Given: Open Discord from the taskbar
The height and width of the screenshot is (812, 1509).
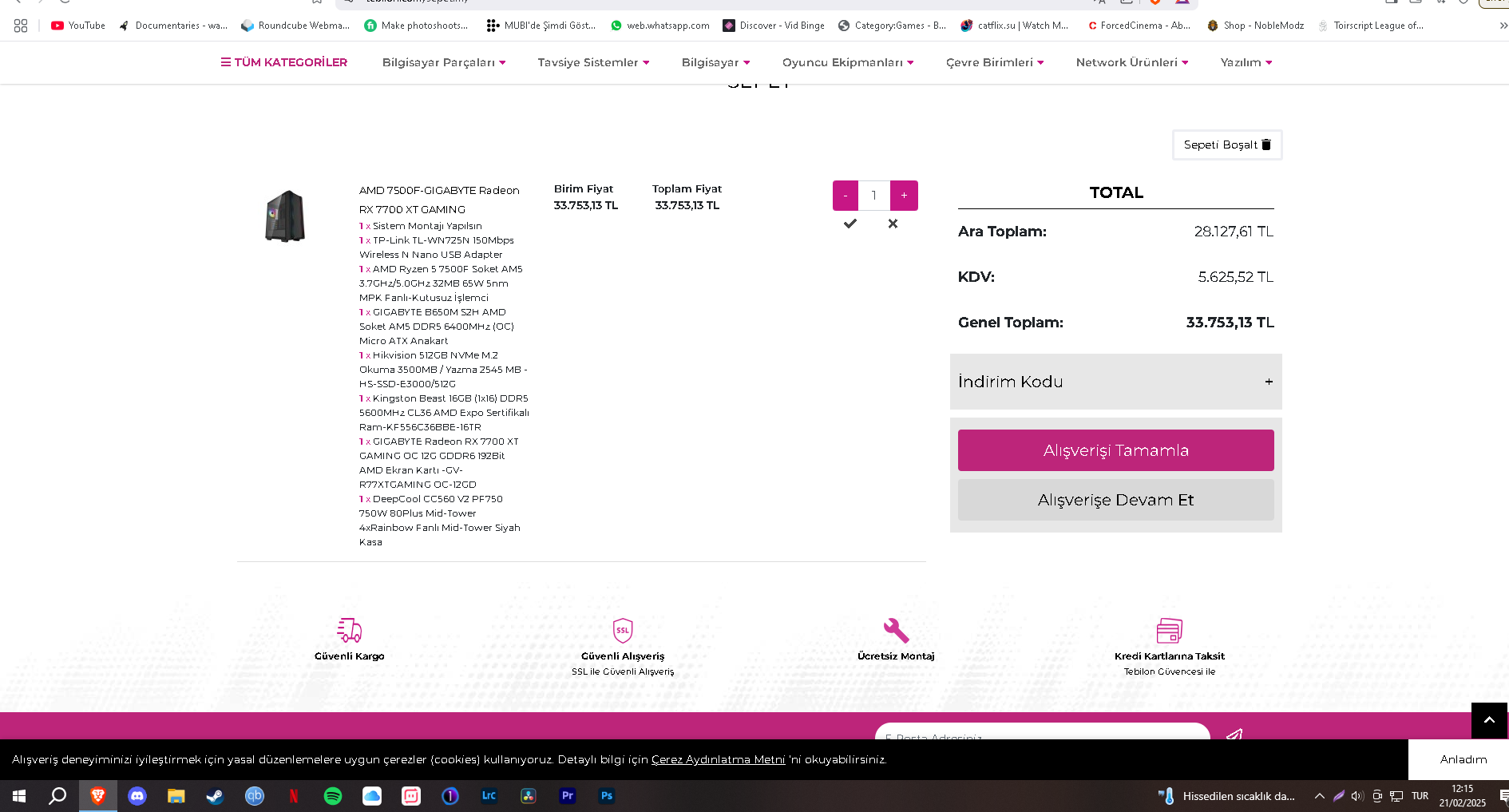Looking at the screenshot, I should coord(137,796).
